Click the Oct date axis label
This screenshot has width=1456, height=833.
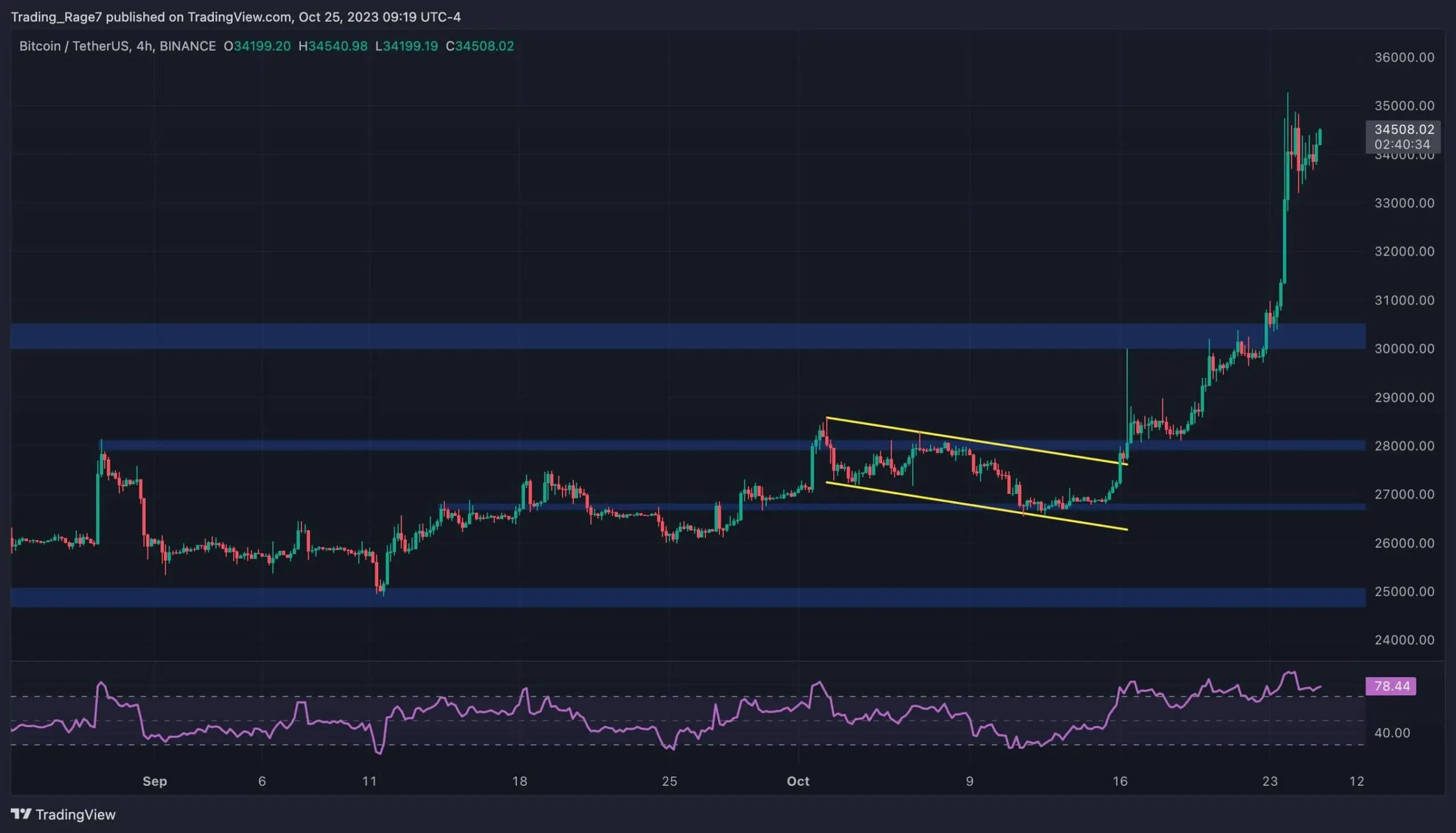798,781
